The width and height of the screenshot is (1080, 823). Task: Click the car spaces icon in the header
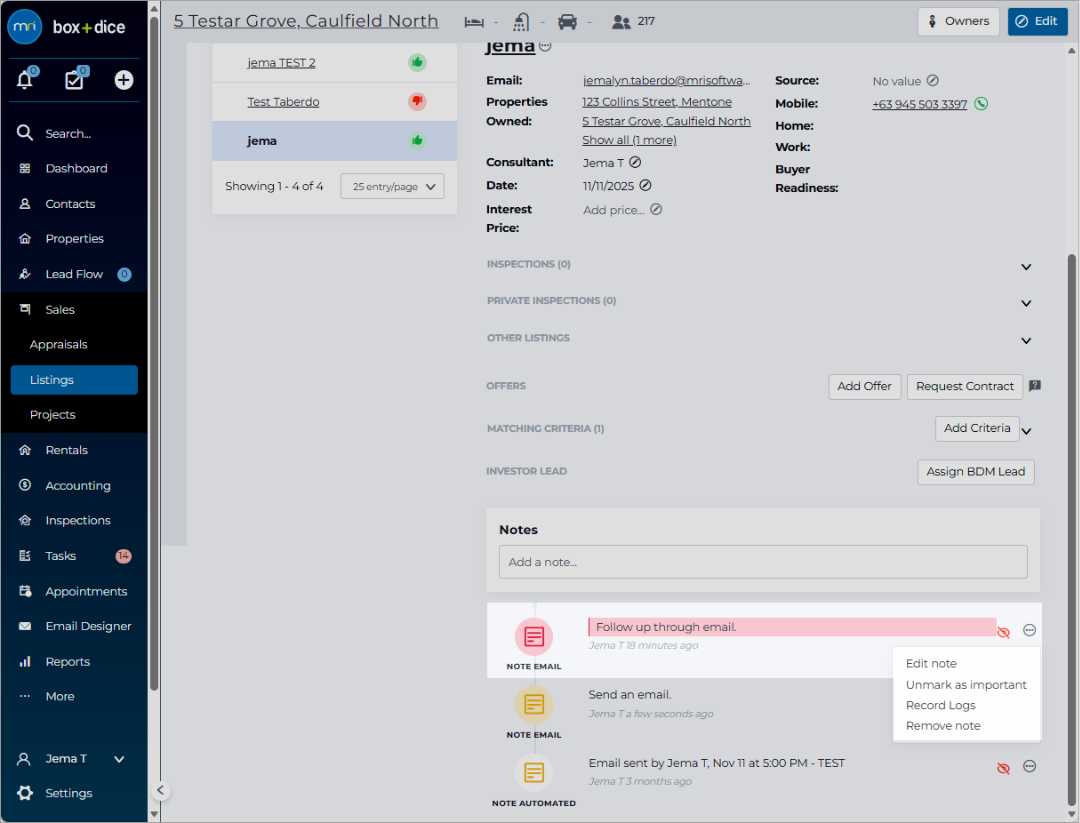click(568, 22)
